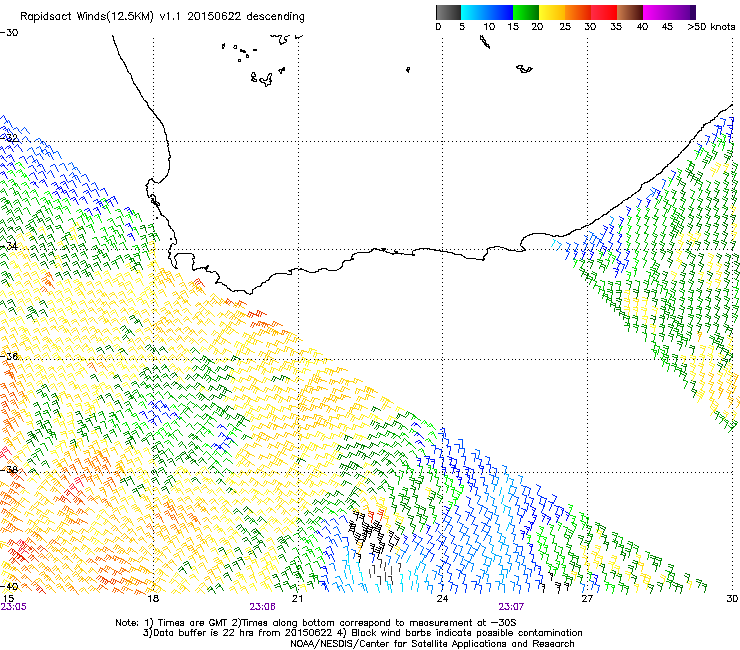This screenshot has height=650, width=740.
Task: Click the 'Rapidscat Winds(12.5KM) v1.1' title text
Action: click(x=102, y=17)
